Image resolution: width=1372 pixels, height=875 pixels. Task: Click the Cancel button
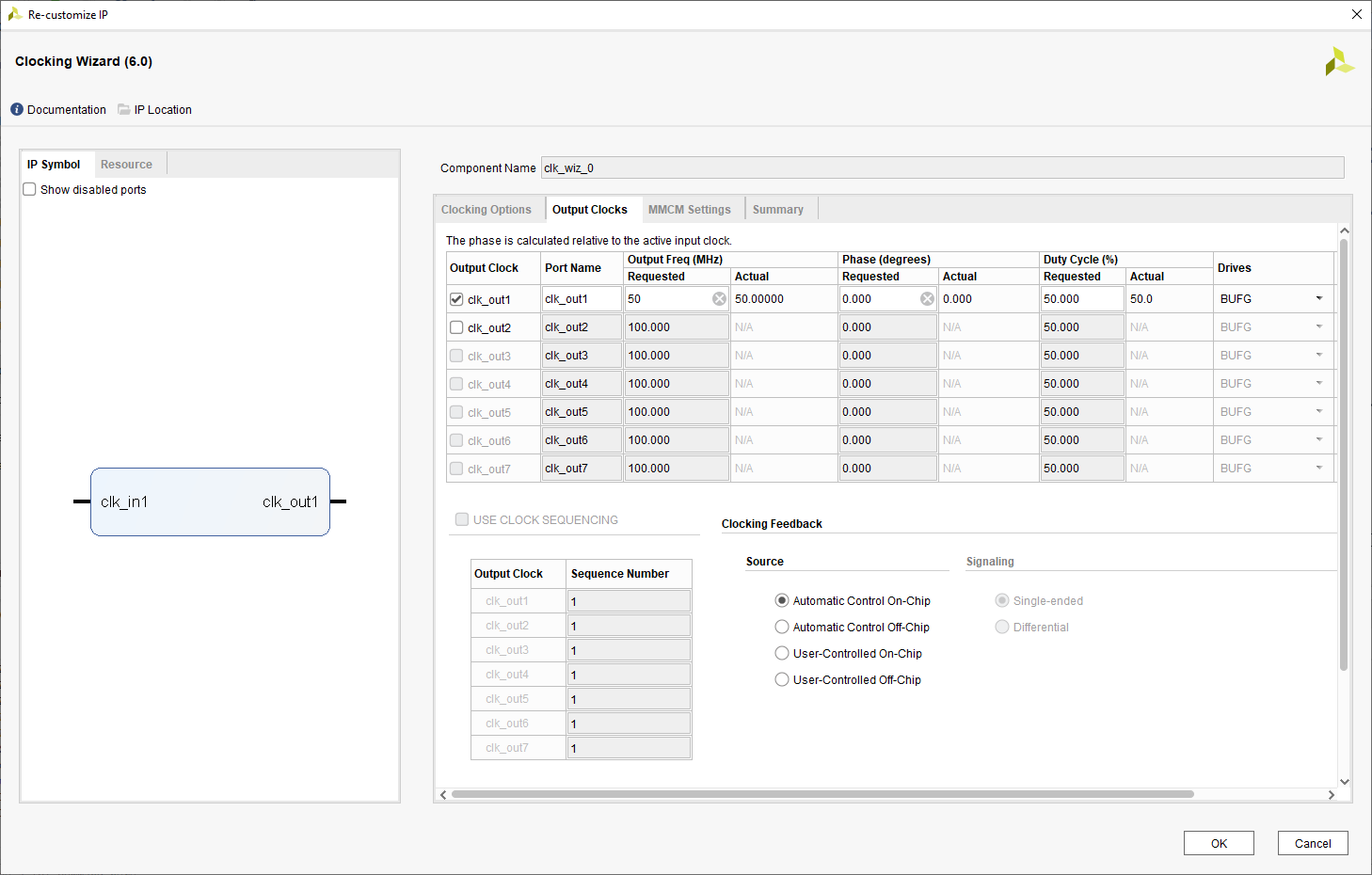(x=1313, y=843)
